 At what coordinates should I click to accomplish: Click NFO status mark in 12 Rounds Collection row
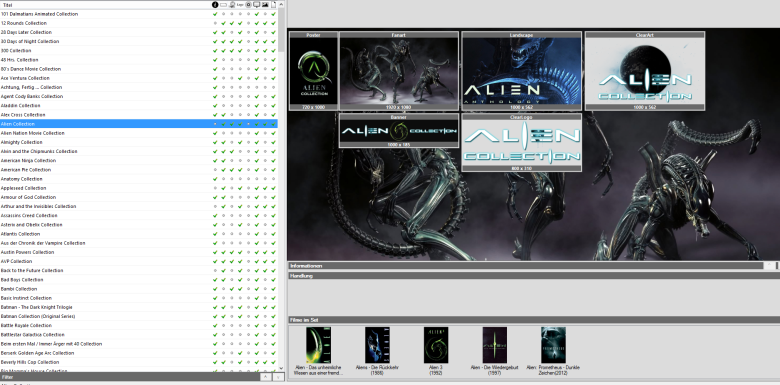tap(215, 23)
